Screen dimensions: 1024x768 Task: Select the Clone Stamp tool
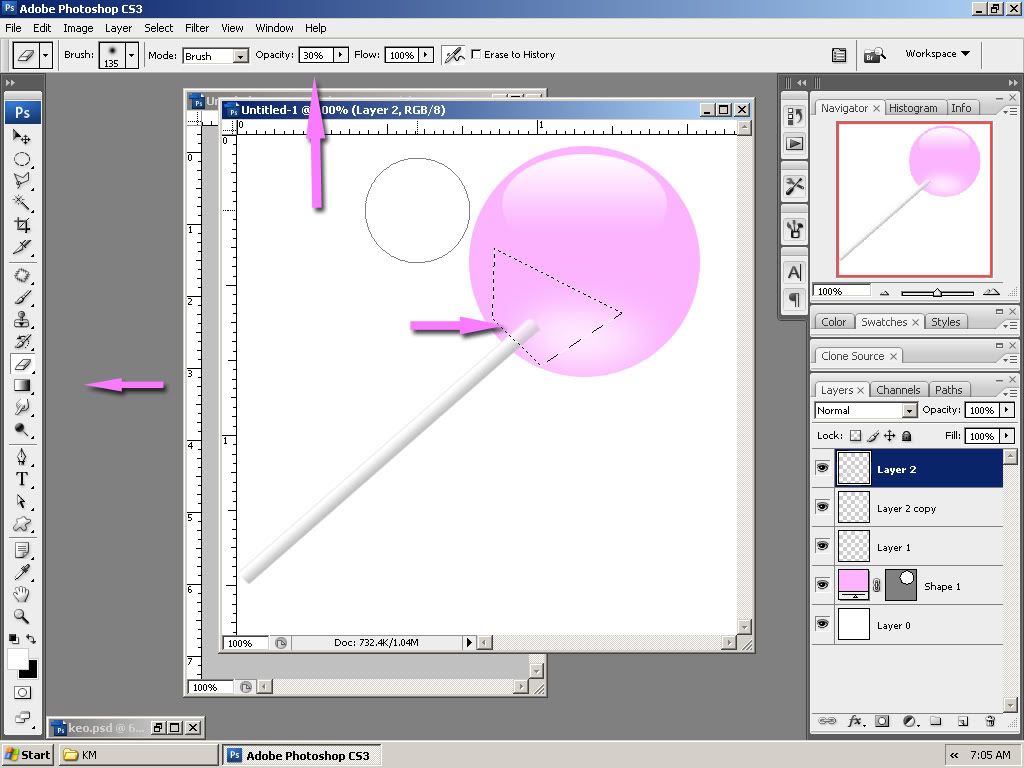[x=22, y=319]
